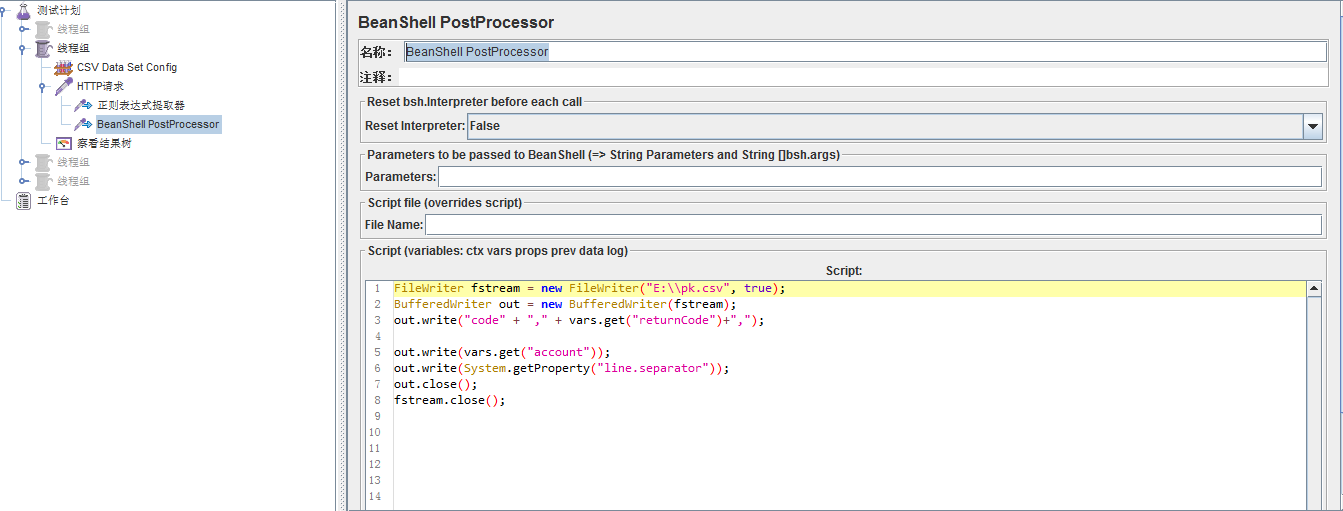Click the CSV Data Set Config icon

coord(63,67)
